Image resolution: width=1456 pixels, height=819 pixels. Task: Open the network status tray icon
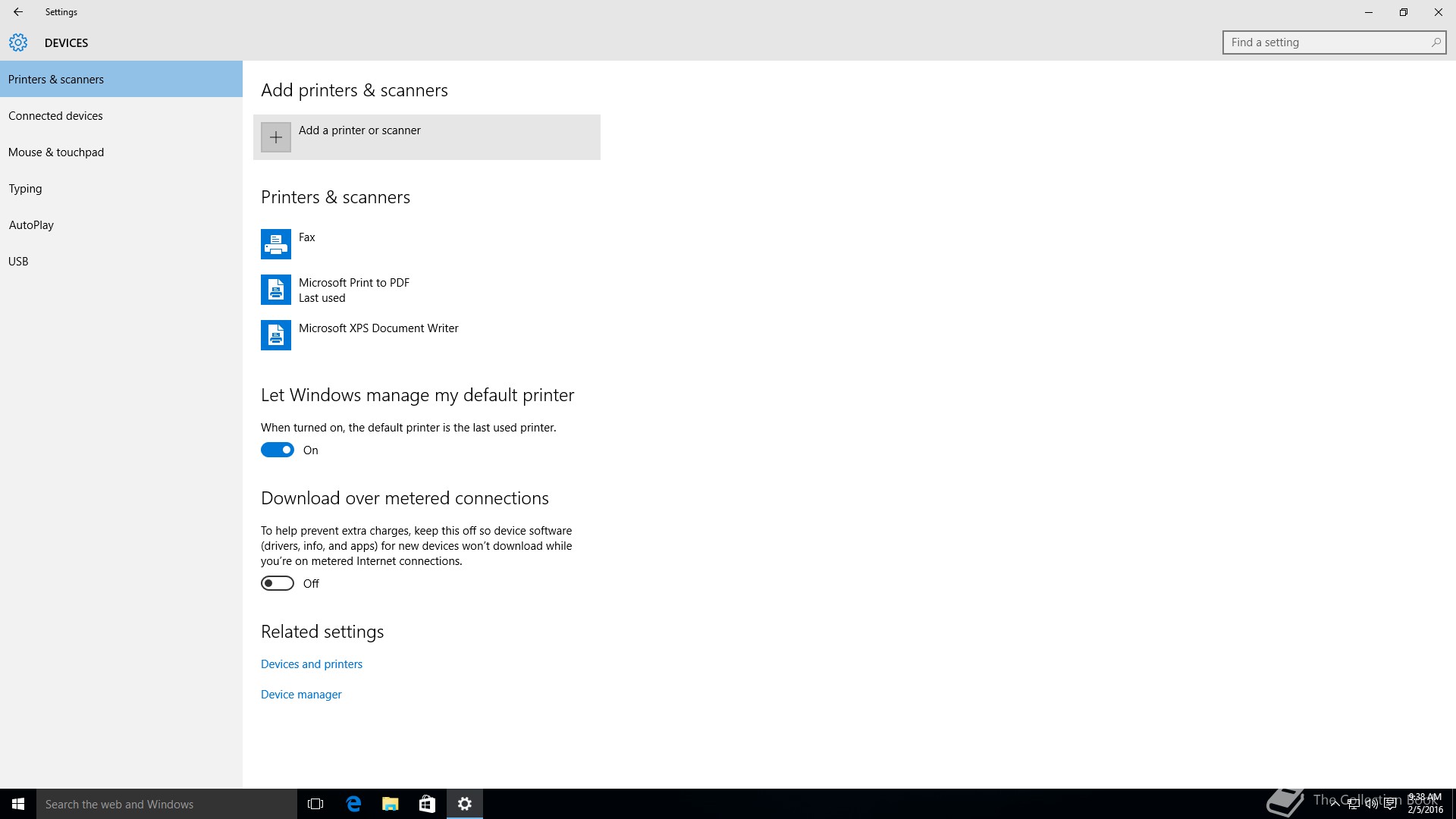point(1354,804)
